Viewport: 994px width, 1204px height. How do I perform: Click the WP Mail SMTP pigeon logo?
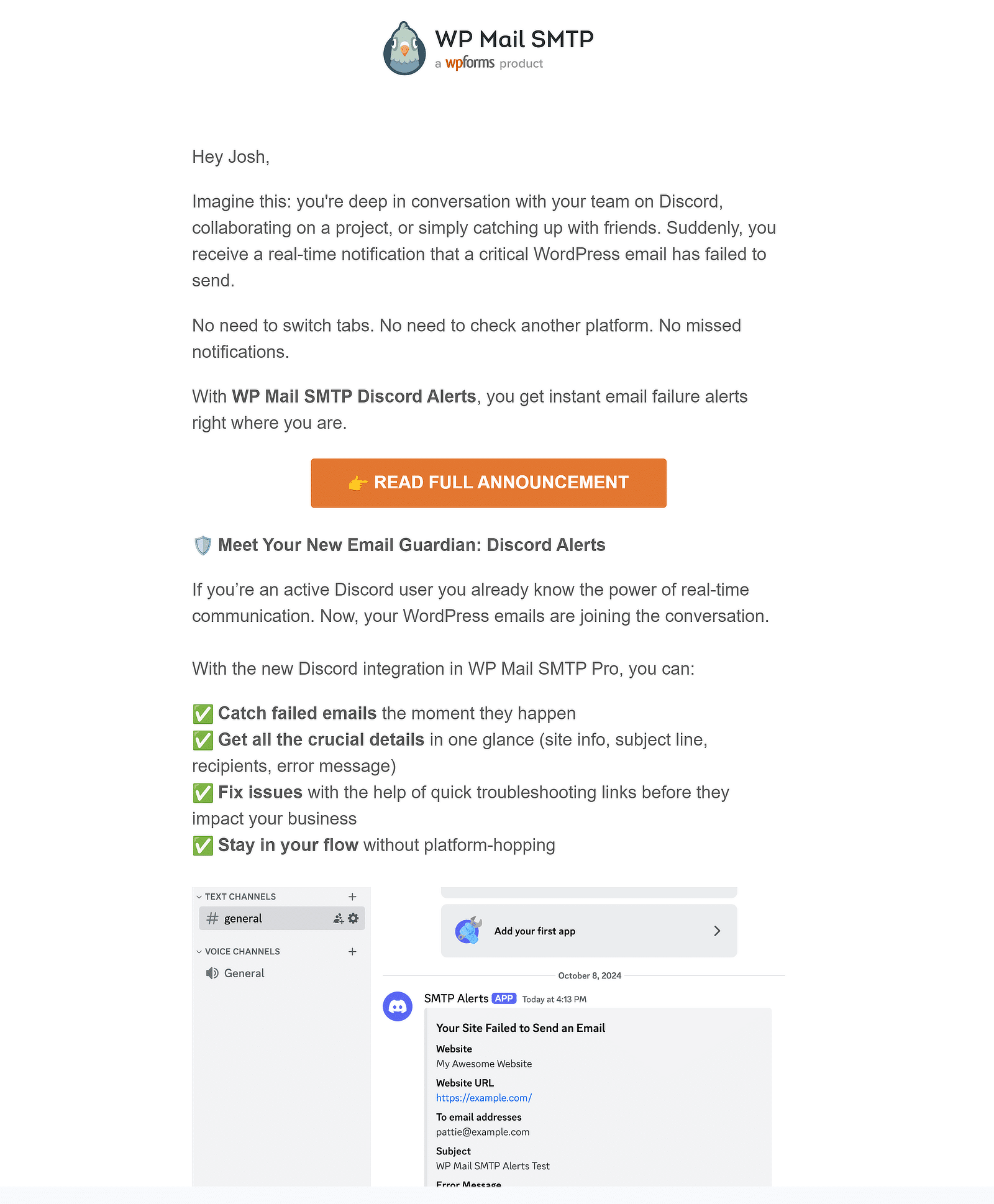405,47
